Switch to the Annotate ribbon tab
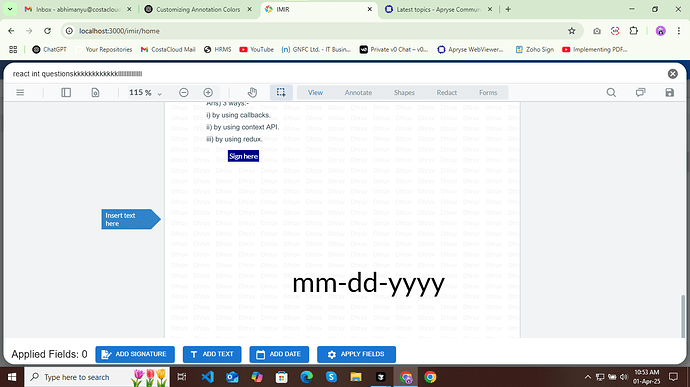 [358, 92]
